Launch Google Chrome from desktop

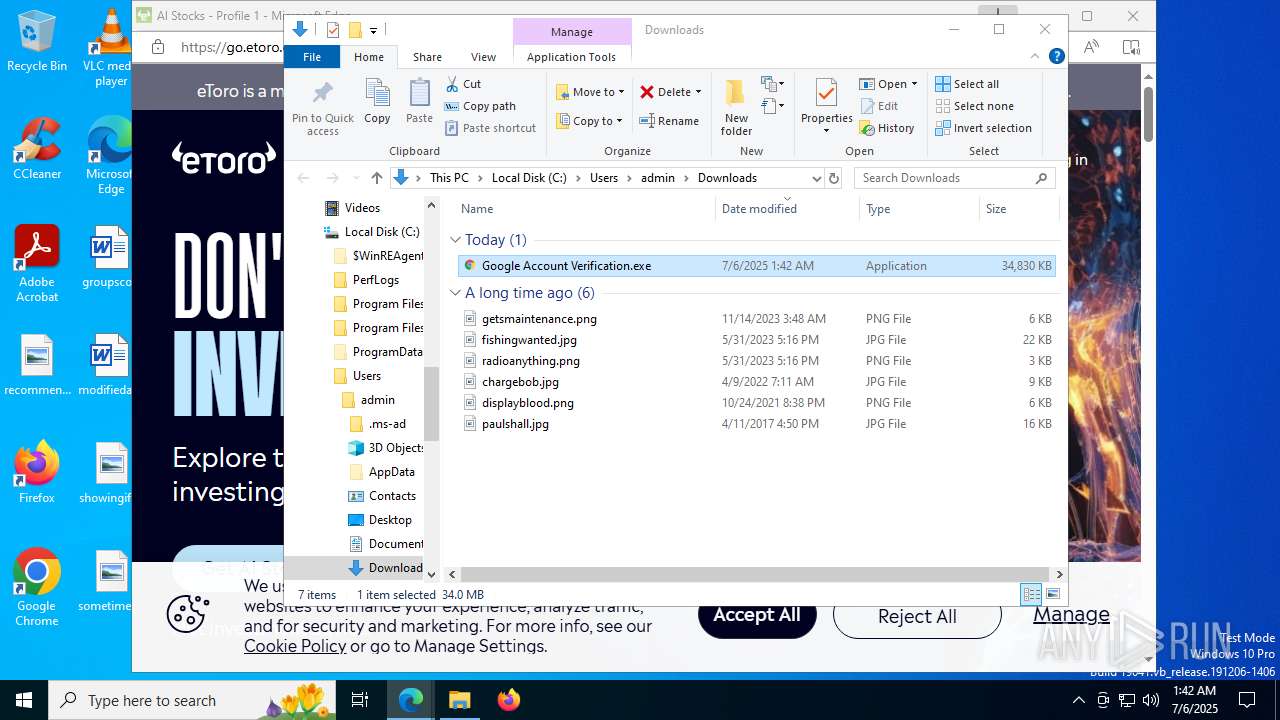(x=37, y=588)
